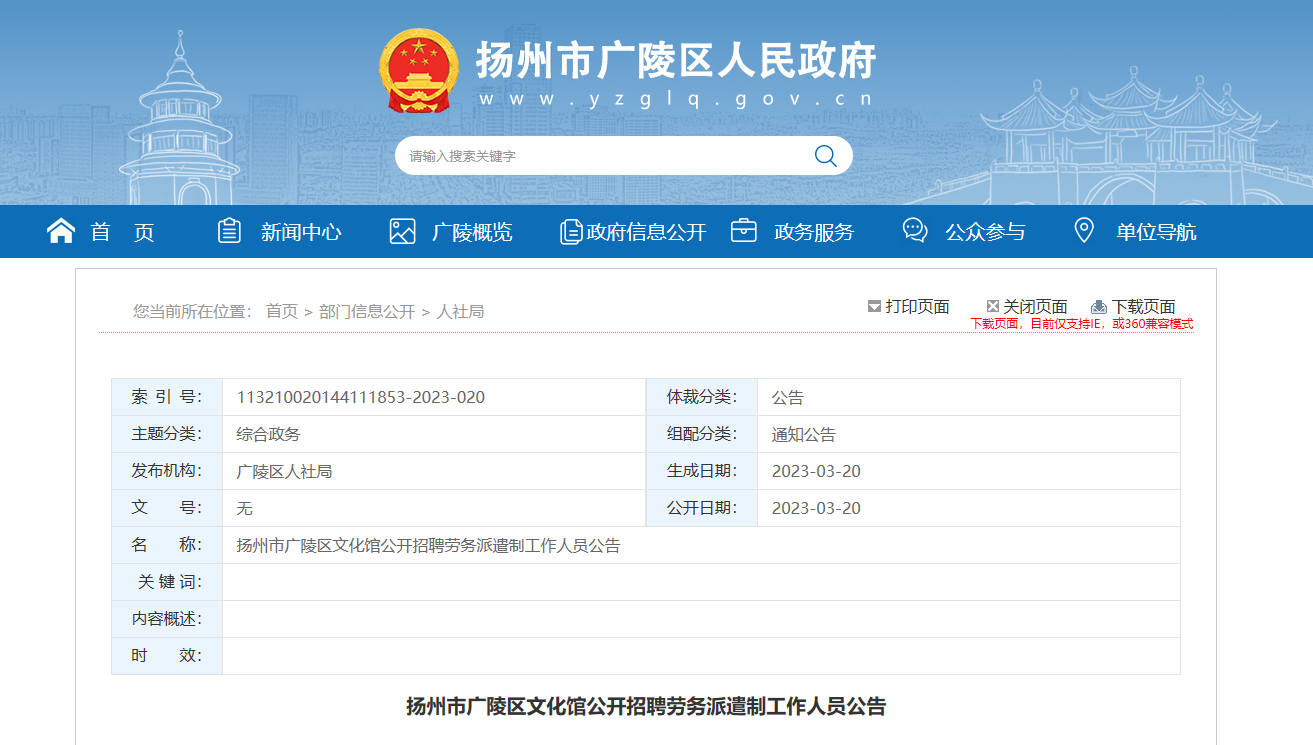Go to 公众参与 section
The height and width of the screenshot is (745, 1313).
(x=985, y=232)
